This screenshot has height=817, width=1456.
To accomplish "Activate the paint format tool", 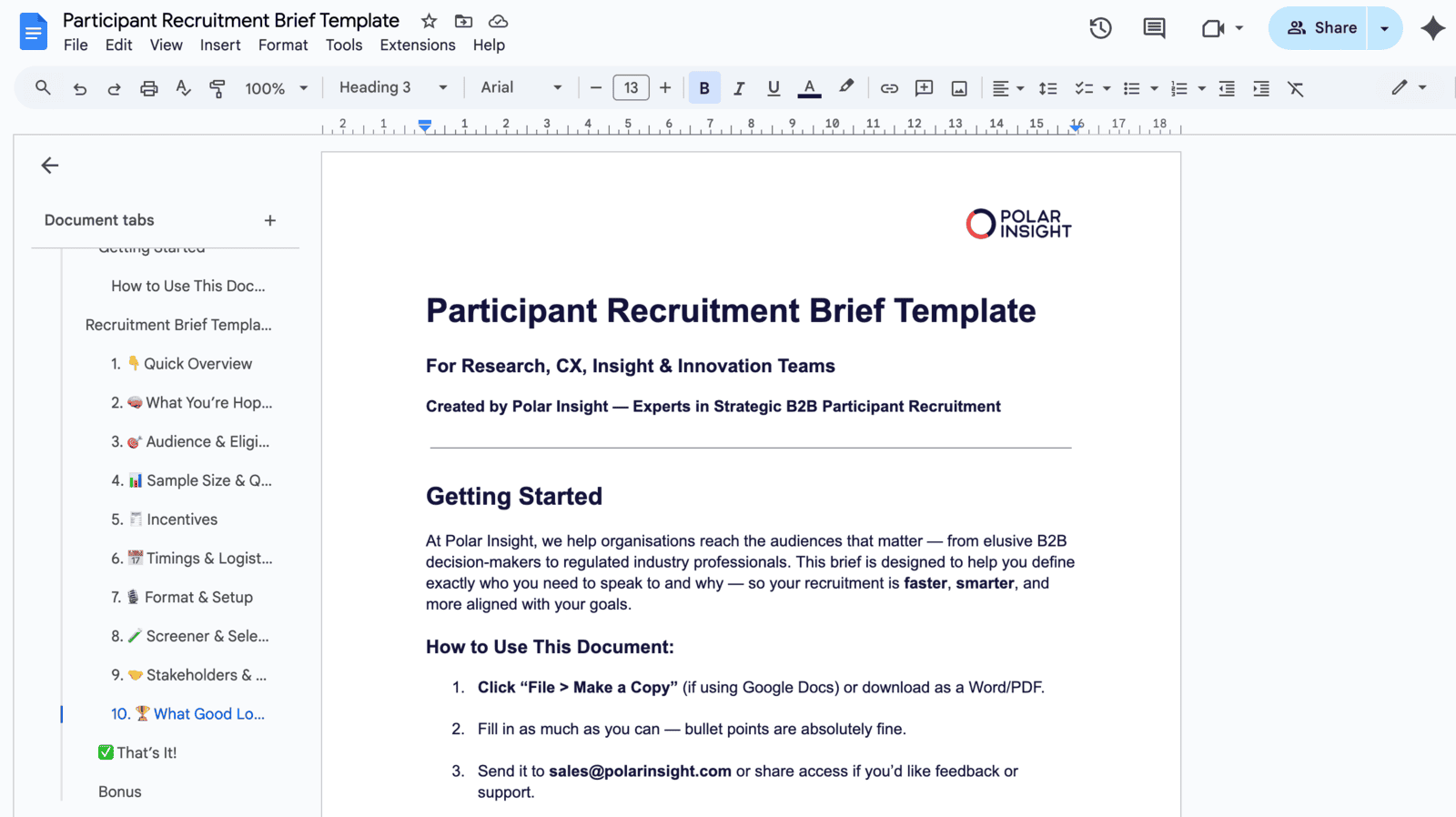I will [x=217, y=88].
